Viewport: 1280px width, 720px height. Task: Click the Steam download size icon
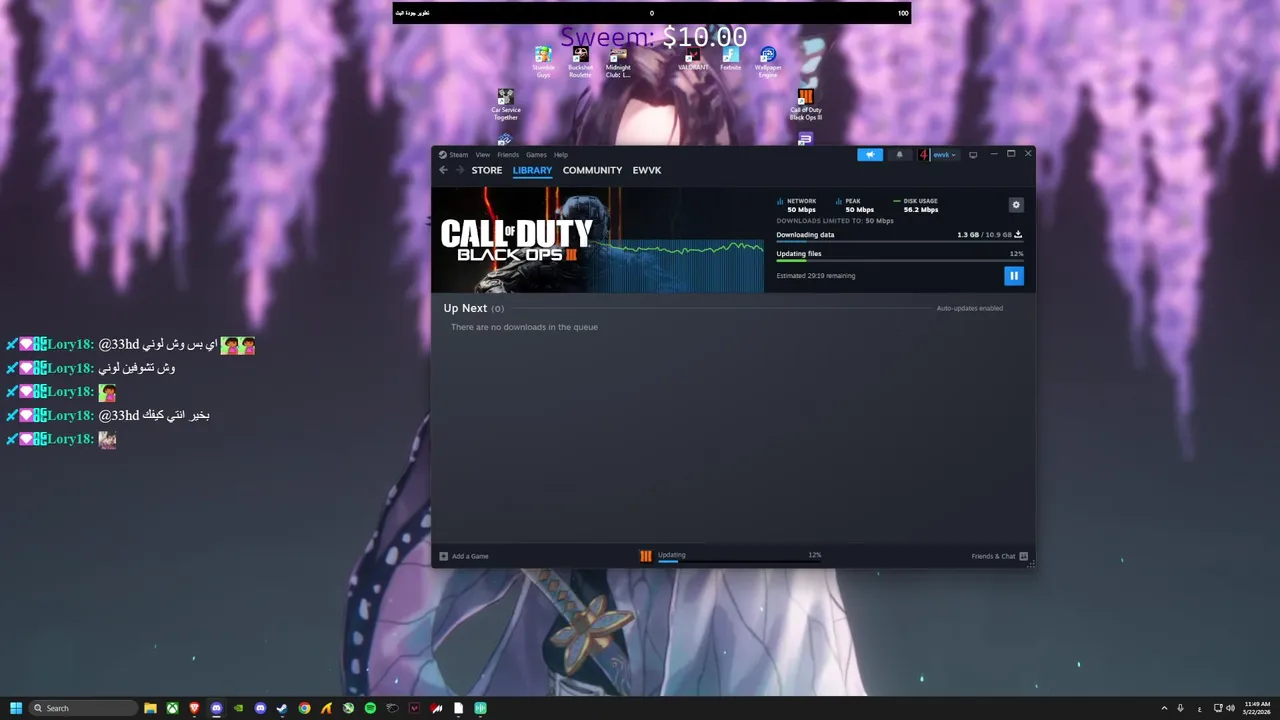[1018, 234]
